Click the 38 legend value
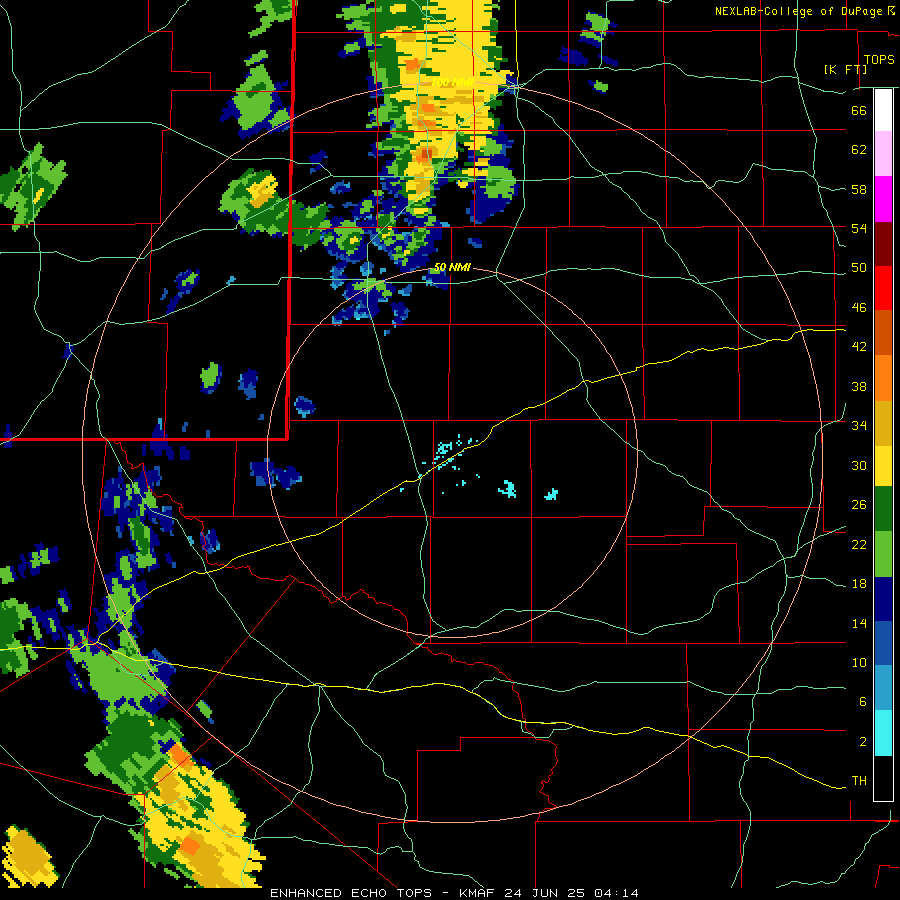 pyautogui.click(x=859, y=386)
